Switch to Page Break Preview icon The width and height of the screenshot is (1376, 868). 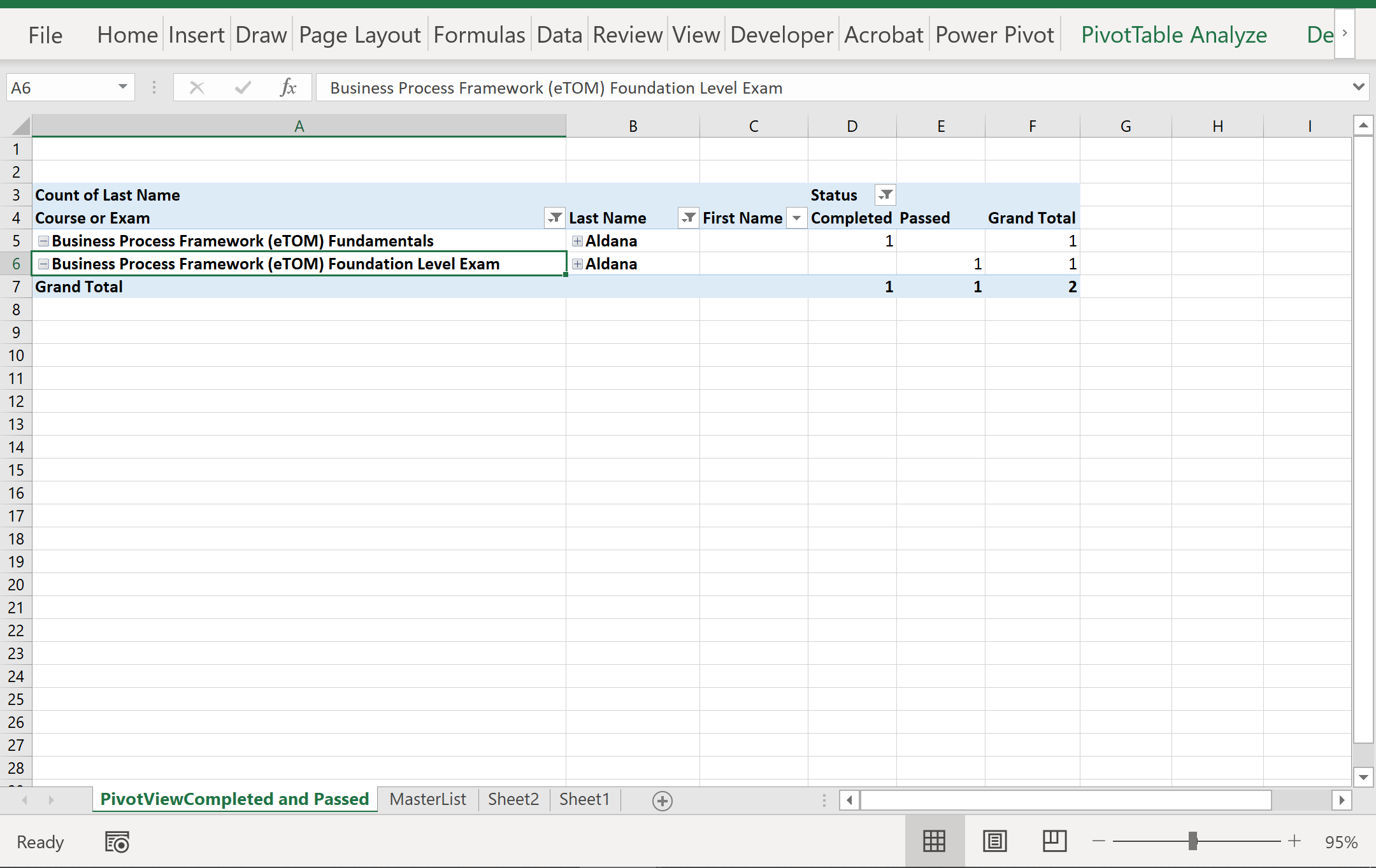[x=1054, y=841]
